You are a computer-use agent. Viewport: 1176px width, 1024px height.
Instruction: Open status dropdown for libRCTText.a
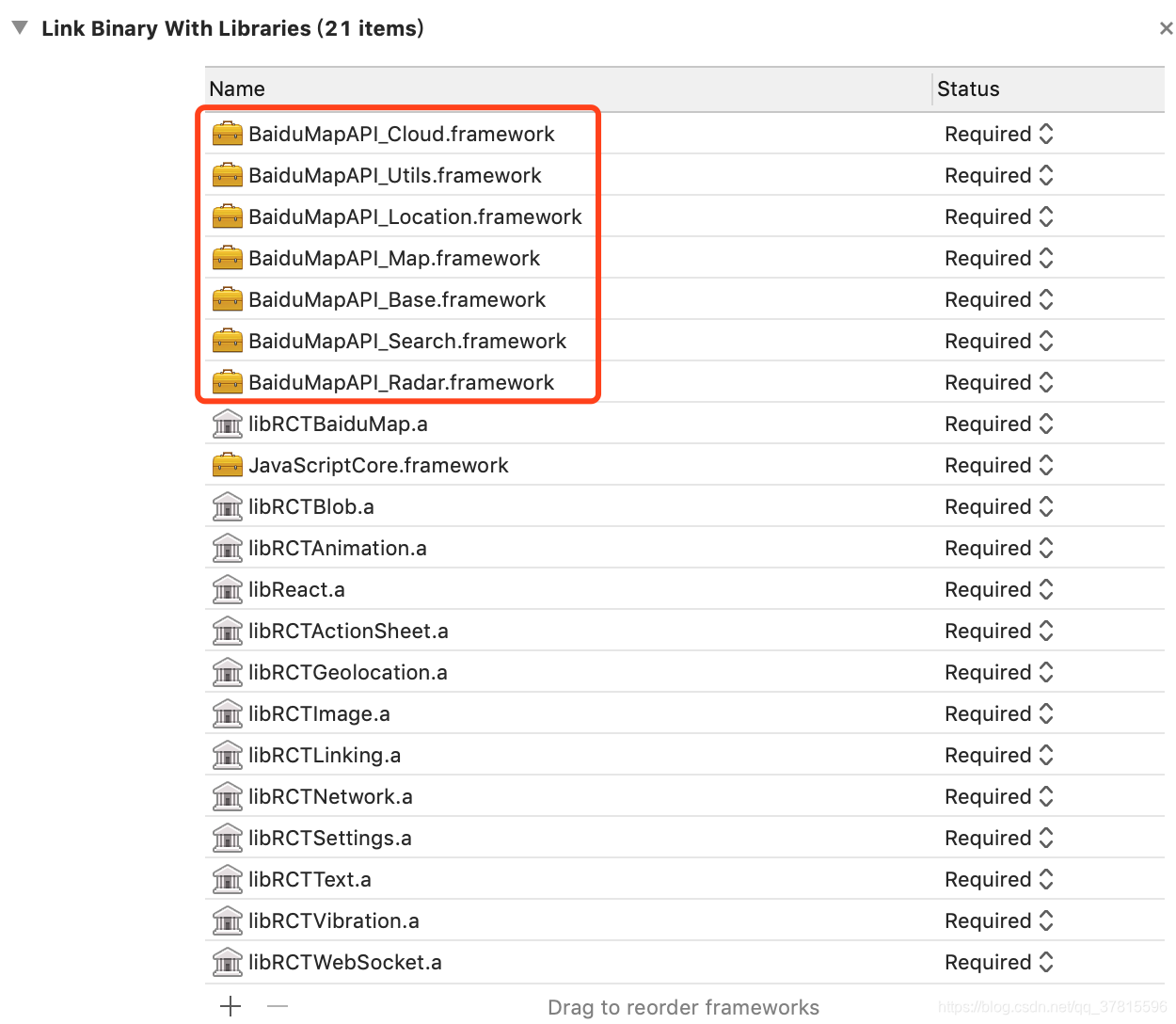click(x=999, y=879)
